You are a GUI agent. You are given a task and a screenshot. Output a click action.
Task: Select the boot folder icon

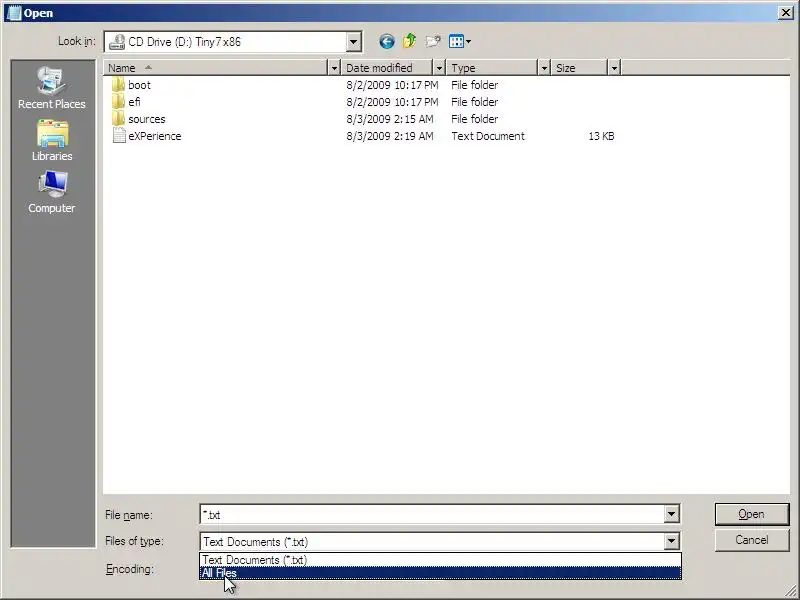coord(118,85)
